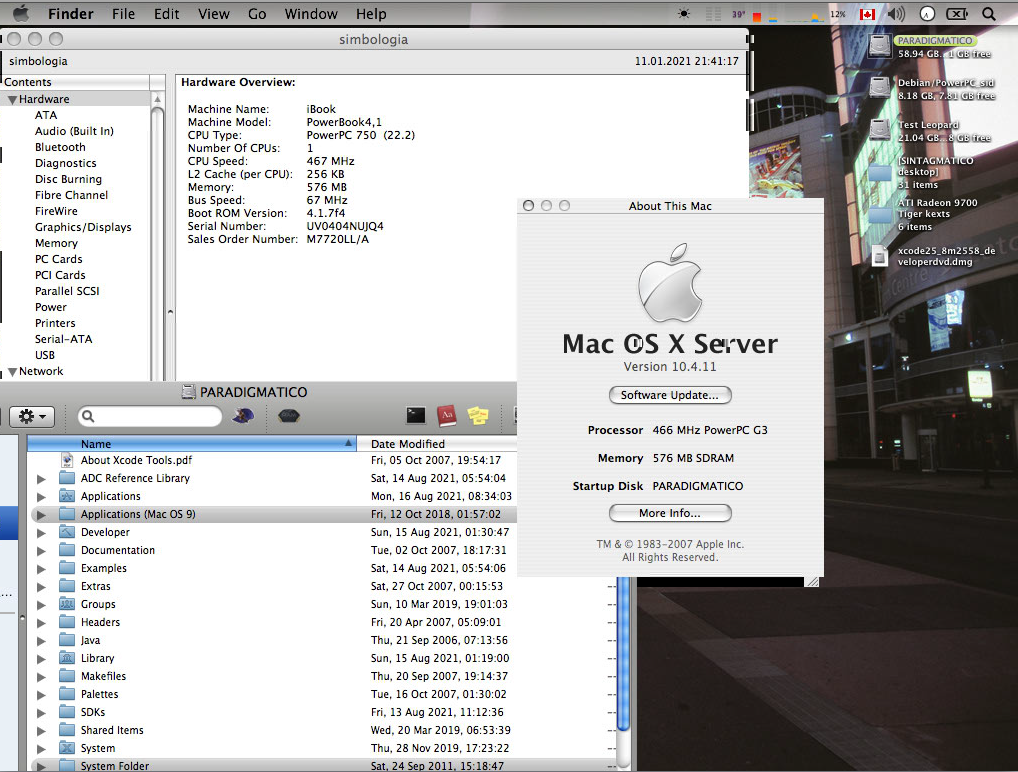The image size is (1018, 772).
Task: Select the Test Leopard disk on desktop
Action: pos(880,131)
